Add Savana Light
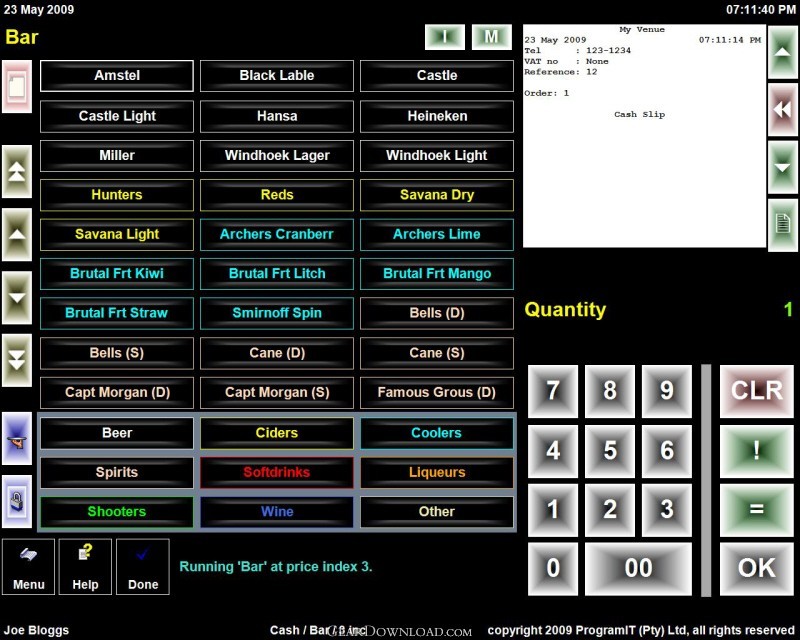The height and width of the screenshot is (640, 800). pyautogui.click(x=117, y=234)
